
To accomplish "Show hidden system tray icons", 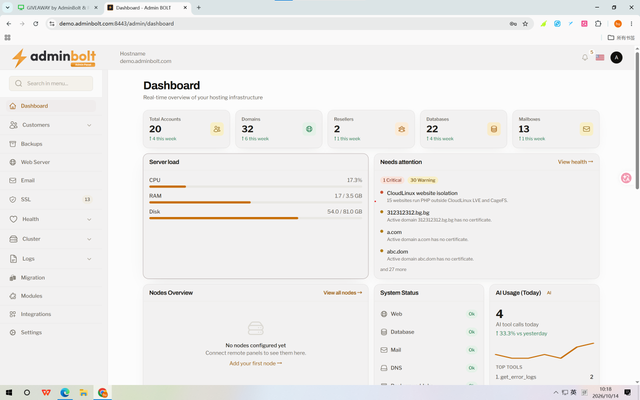I will coord(556,393).
